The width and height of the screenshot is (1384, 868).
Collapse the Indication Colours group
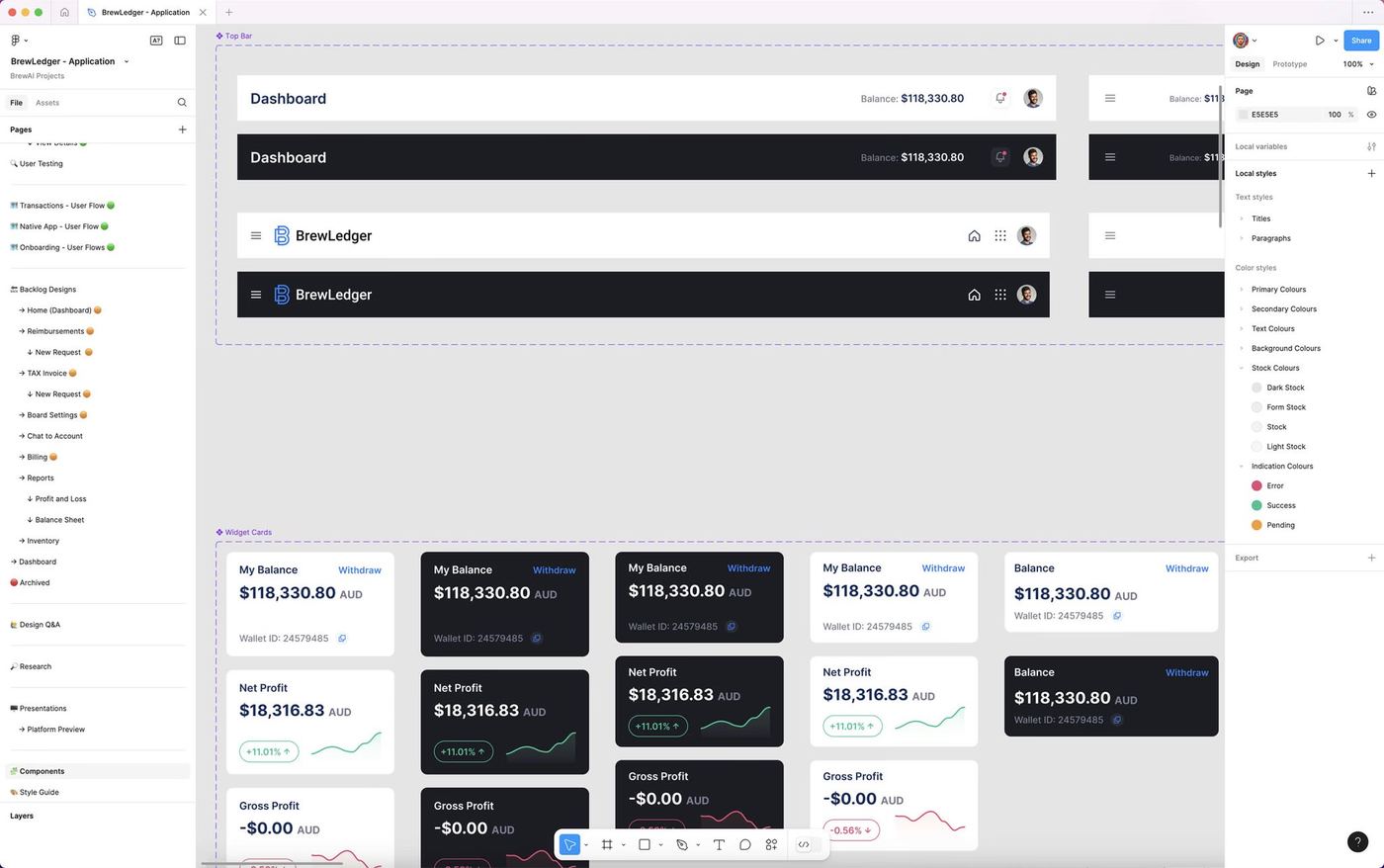pyautogui.click(x=1242, y=466)
